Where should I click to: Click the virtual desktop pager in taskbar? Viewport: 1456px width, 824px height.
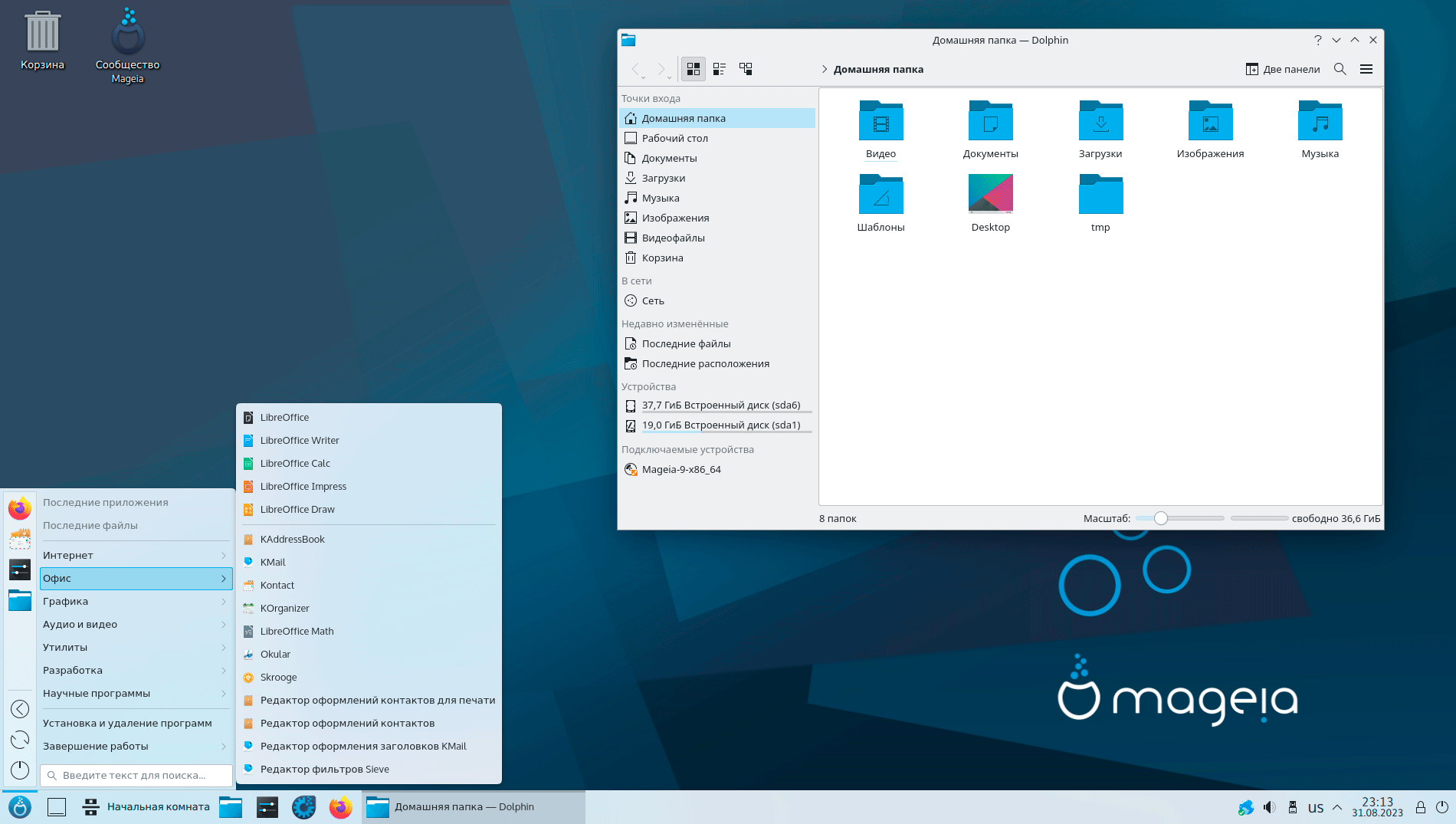tap(57, 807)
